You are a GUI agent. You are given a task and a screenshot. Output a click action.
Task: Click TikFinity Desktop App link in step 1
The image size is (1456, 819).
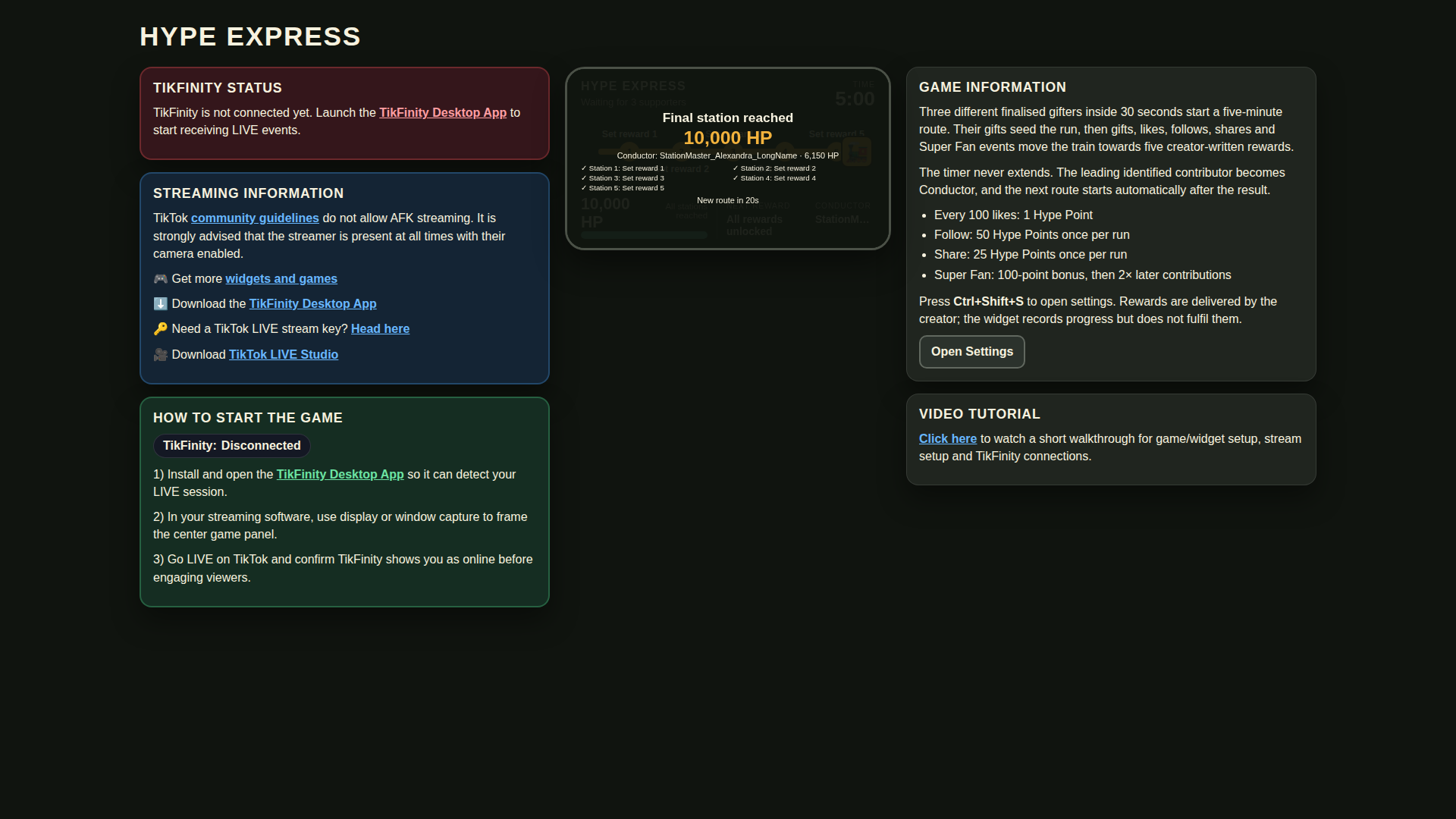(340, 474)
